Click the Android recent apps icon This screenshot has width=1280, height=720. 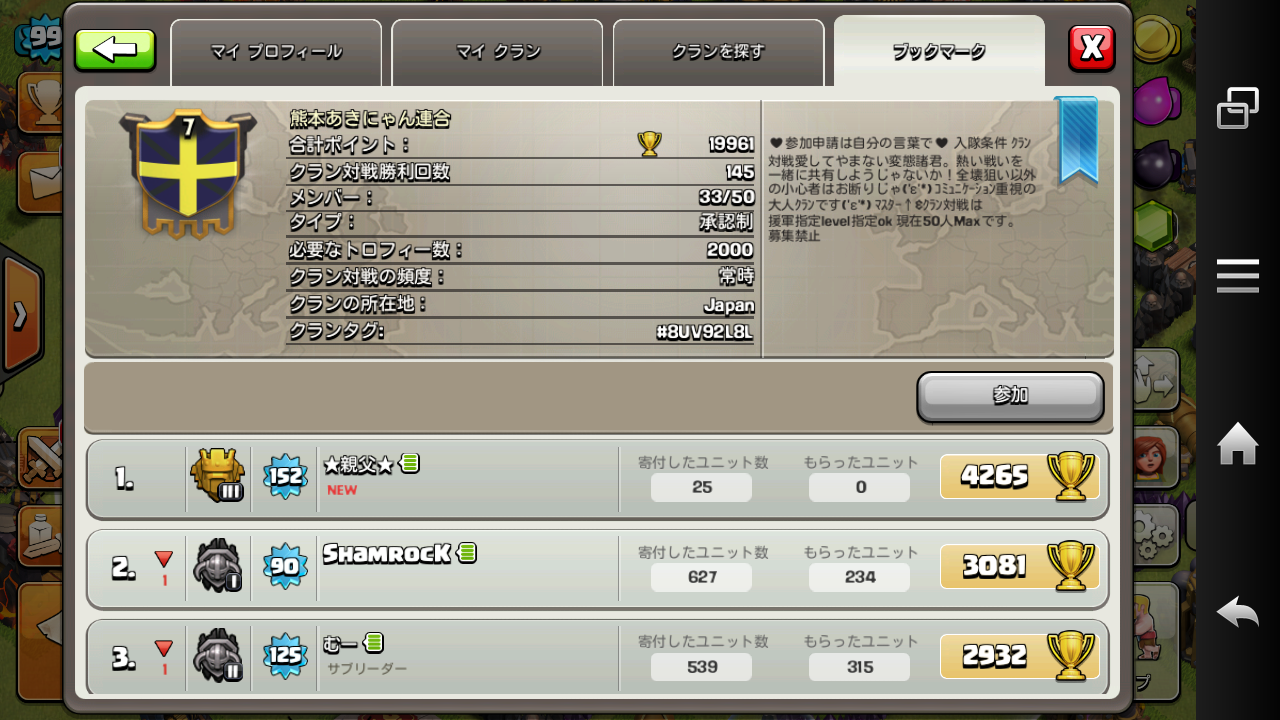point(1237,108)
